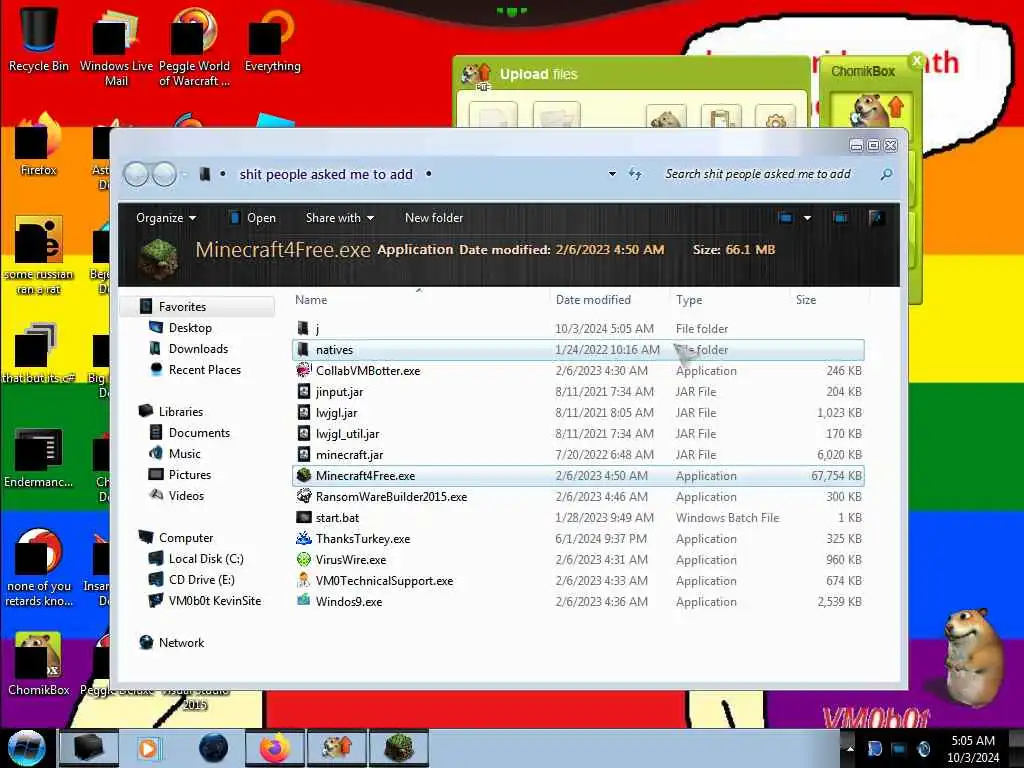Change view with the views button

pyautogui.click(x=786, y=217)
